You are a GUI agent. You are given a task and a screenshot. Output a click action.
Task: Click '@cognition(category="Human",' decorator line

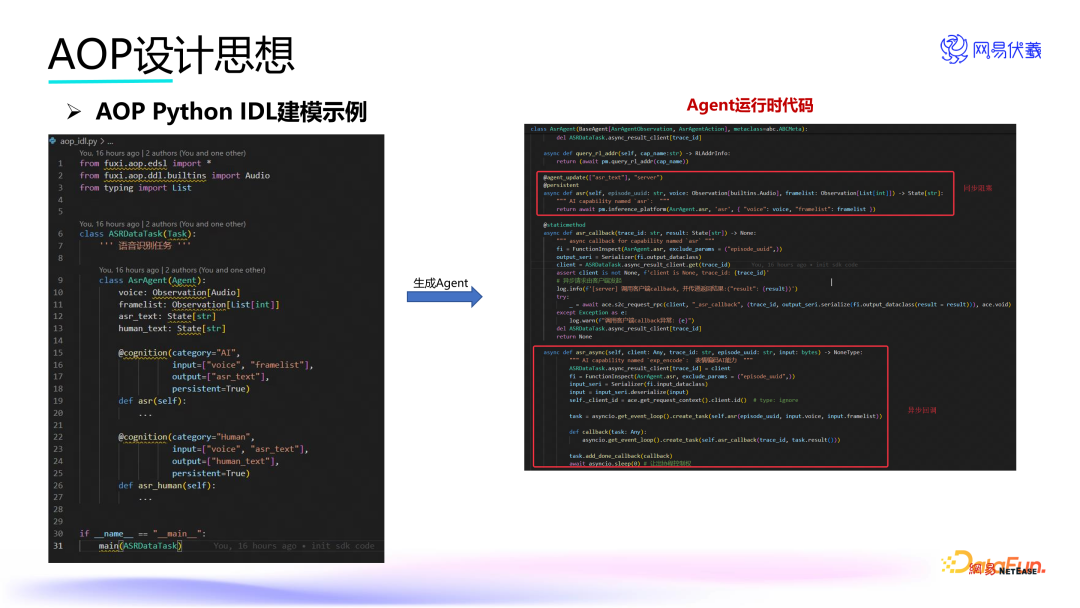click(x=186, y=437)
